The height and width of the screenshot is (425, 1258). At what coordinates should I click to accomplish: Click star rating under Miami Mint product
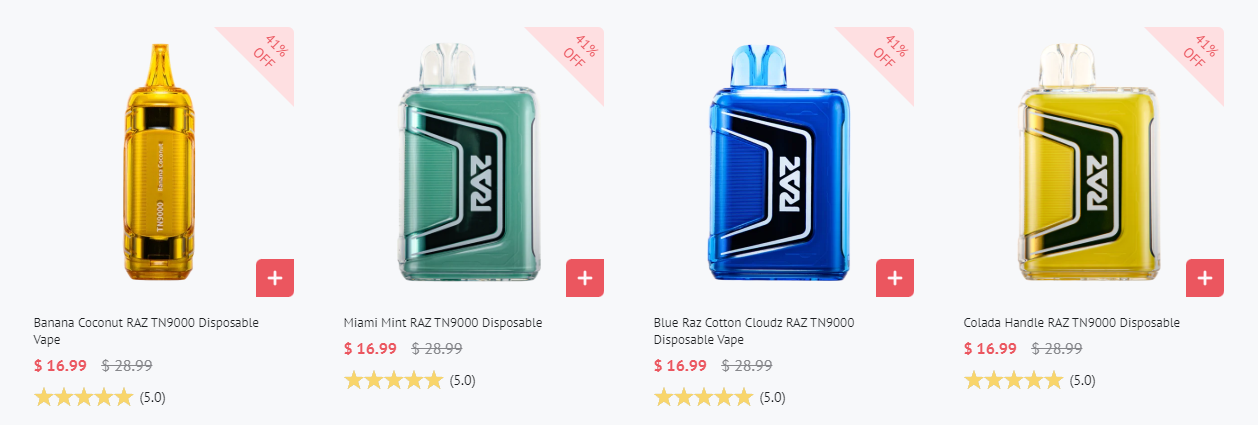394,380
